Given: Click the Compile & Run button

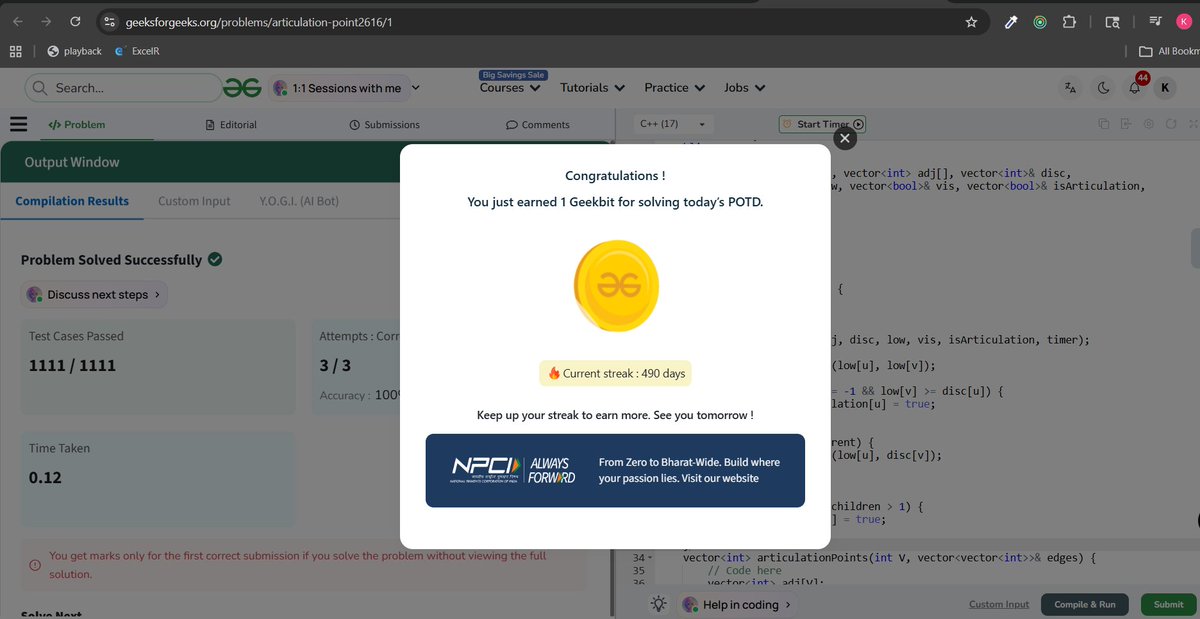Looking at the screenshot, I should (1085, 604).
